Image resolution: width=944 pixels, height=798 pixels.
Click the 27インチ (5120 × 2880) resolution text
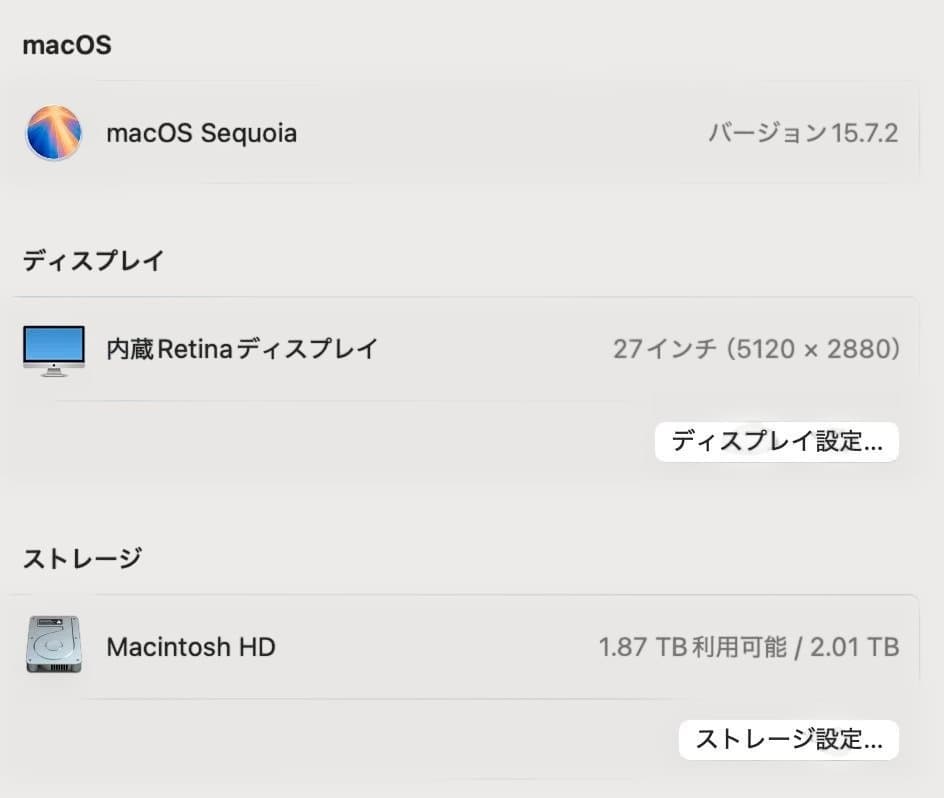tap(757, 348)
